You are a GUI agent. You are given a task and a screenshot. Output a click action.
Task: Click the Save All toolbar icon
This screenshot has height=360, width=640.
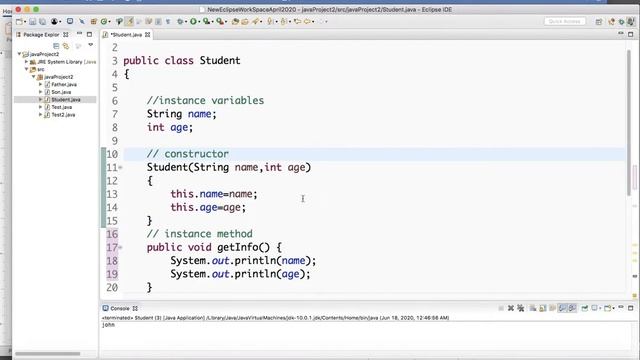[x=42, y=21]
